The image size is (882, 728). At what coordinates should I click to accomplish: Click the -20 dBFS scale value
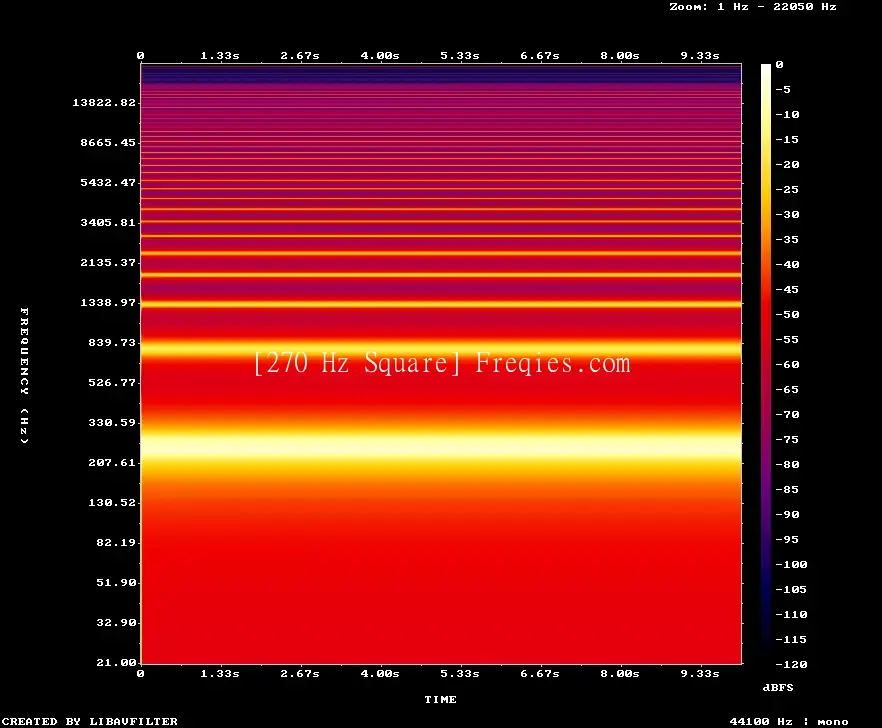tap(787, 164)
